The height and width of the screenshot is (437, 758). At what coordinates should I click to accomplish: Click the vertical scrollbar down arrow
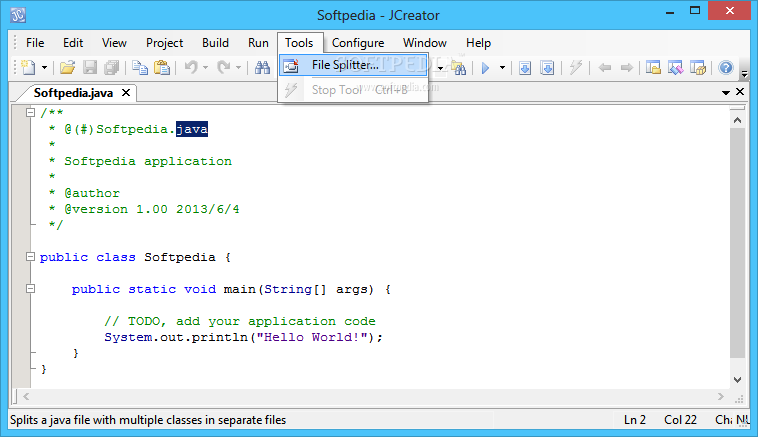point(737,380)
